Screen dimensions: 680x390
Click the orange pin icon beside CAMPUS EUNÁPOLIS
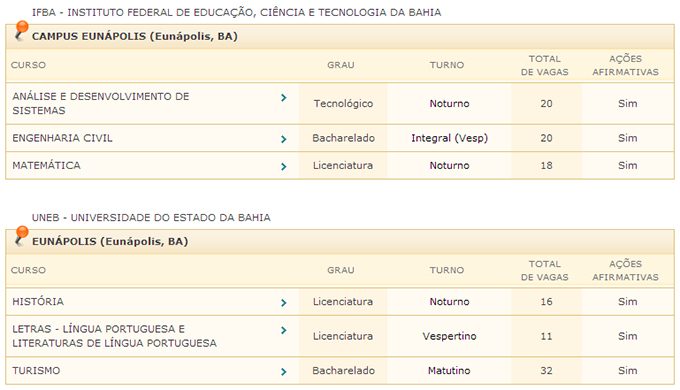20,31
